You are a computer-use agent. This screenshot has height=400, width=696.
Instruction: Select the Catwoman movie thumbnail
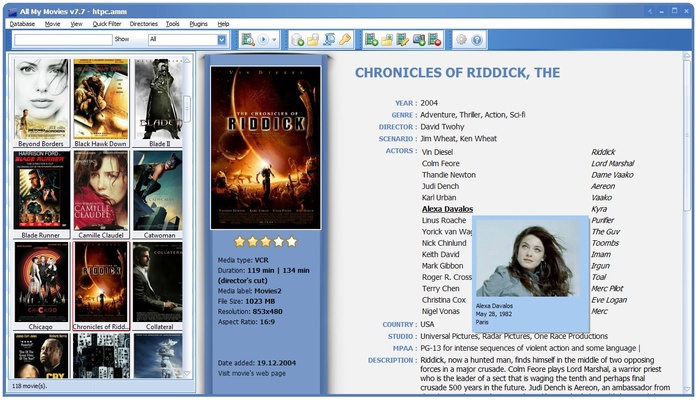pos(158,192)
